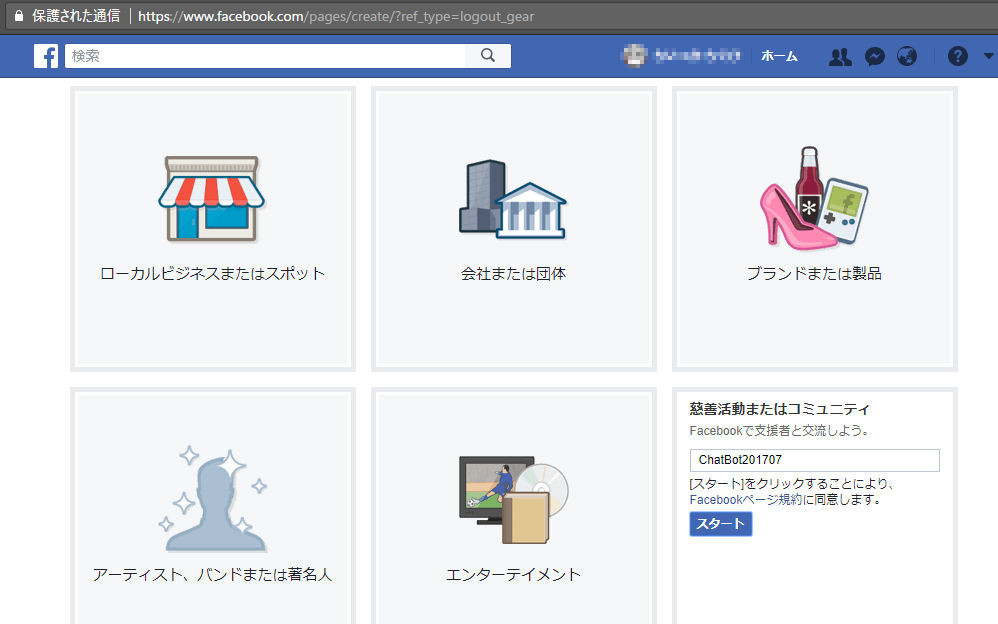Open the Facebookページ規約 link
998x624 pixels.
(745, 500)
